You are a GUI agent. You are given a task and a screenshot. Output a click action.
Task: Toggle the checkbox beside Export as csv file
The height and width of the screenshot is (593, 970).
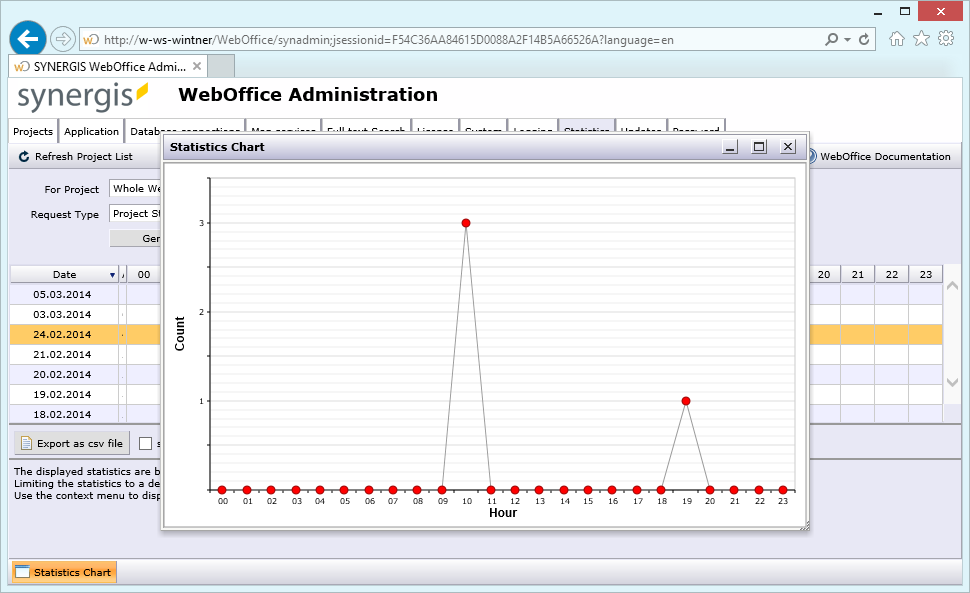(x=145, y=442)
